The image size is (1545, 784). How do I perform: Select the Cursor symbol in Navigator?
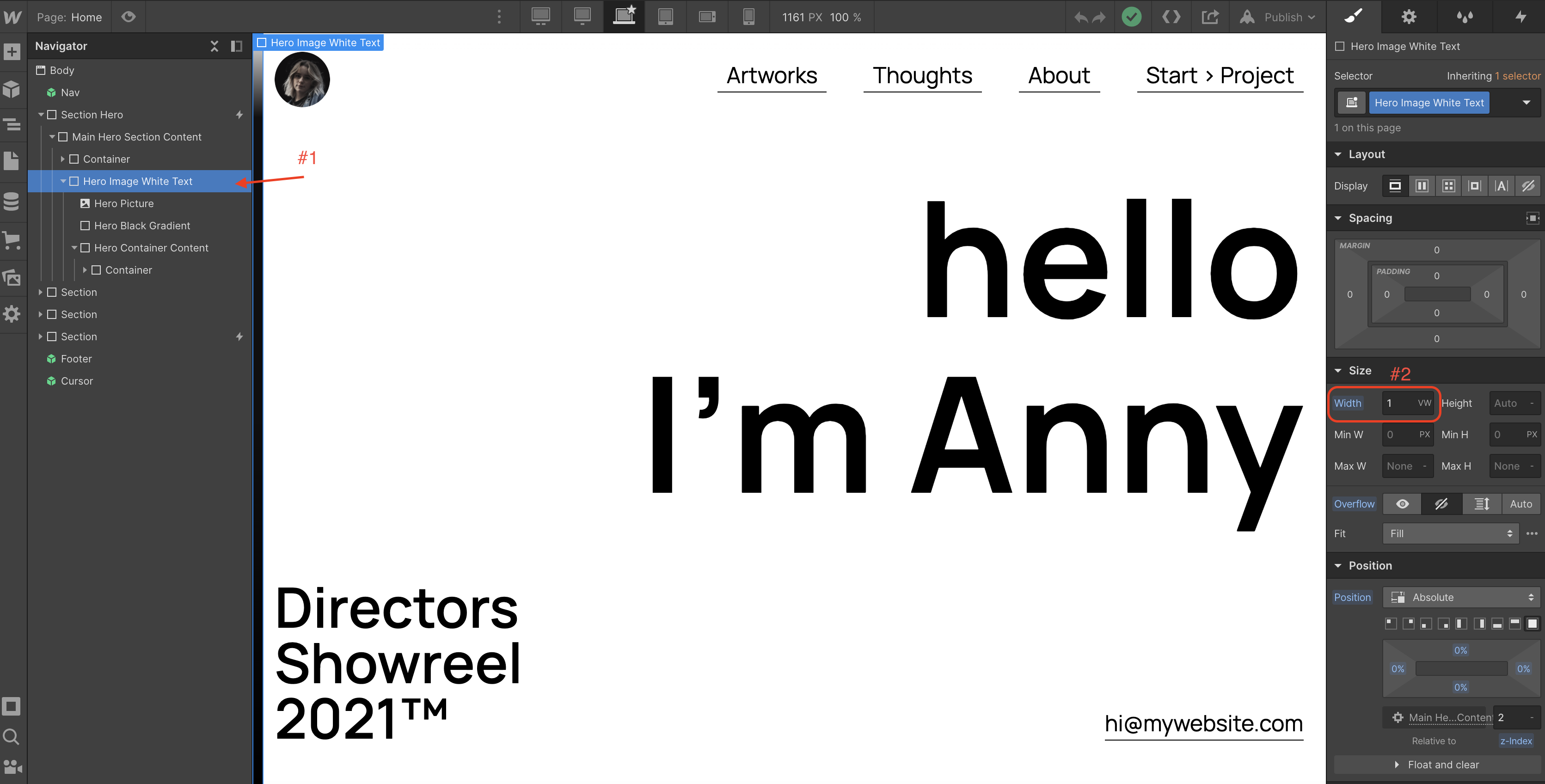click(77, 381)
